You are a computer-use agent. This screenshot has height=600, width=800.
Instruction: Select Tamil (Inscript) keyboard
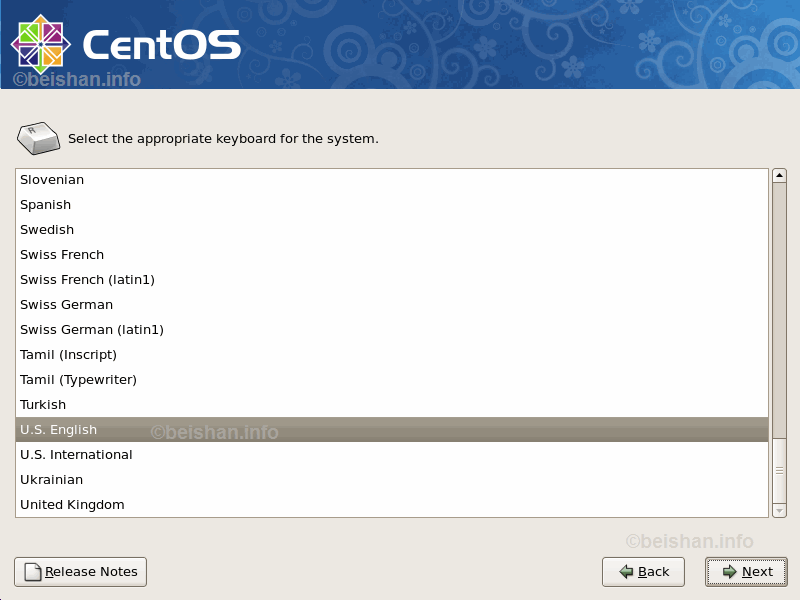[x=68, y=355]
